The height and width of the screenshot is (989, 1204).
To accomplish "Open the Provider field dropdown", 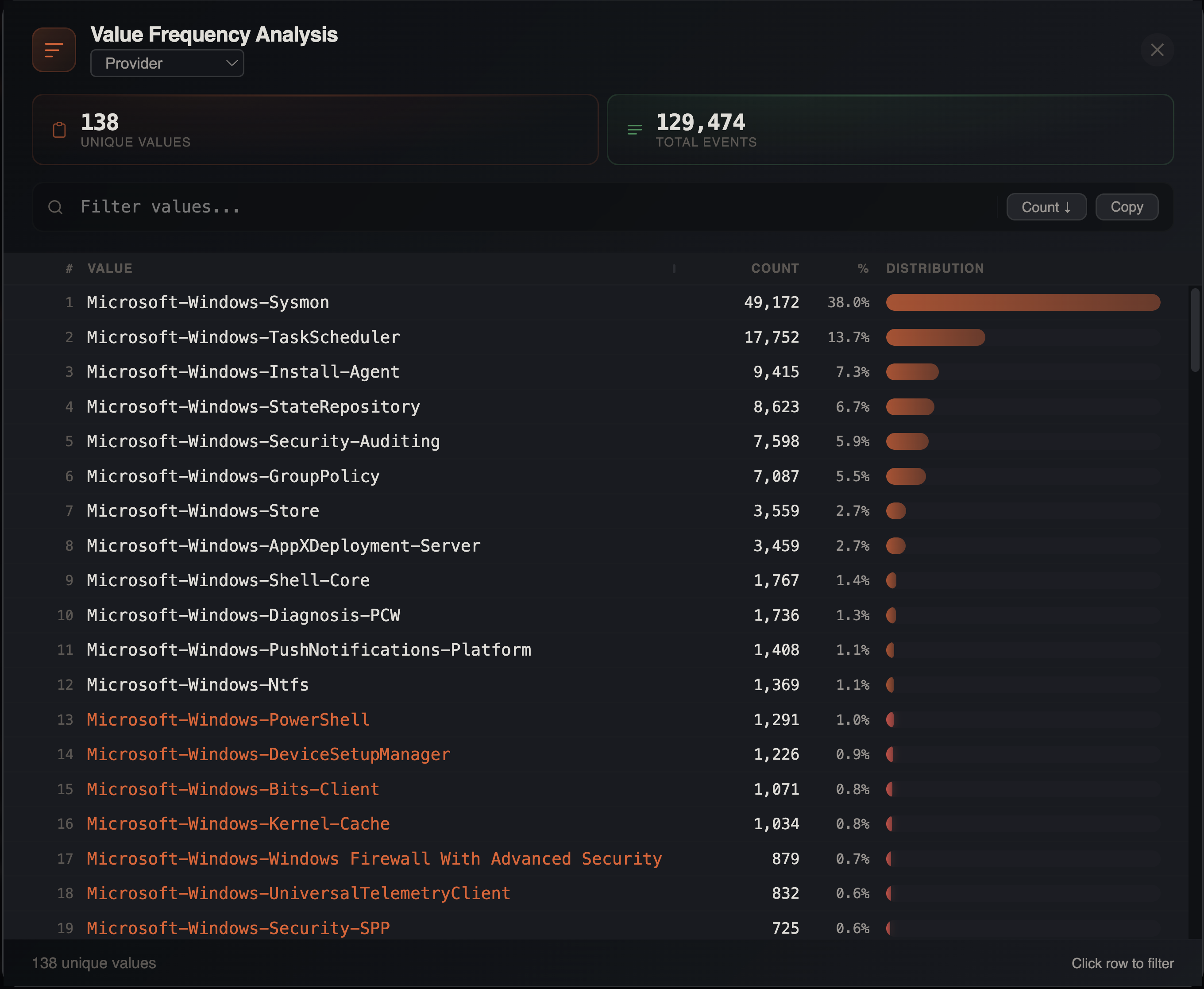I will click(x=167, y=63).
